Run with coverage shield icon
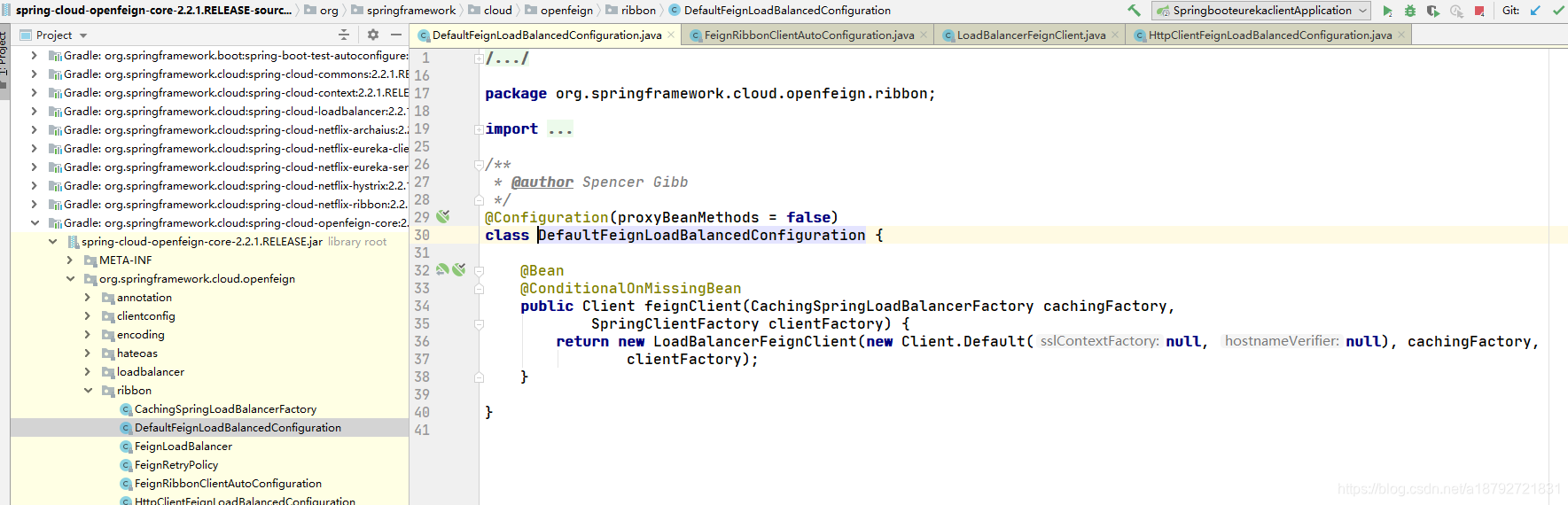1568x505 pixels. pos(1432,11)
